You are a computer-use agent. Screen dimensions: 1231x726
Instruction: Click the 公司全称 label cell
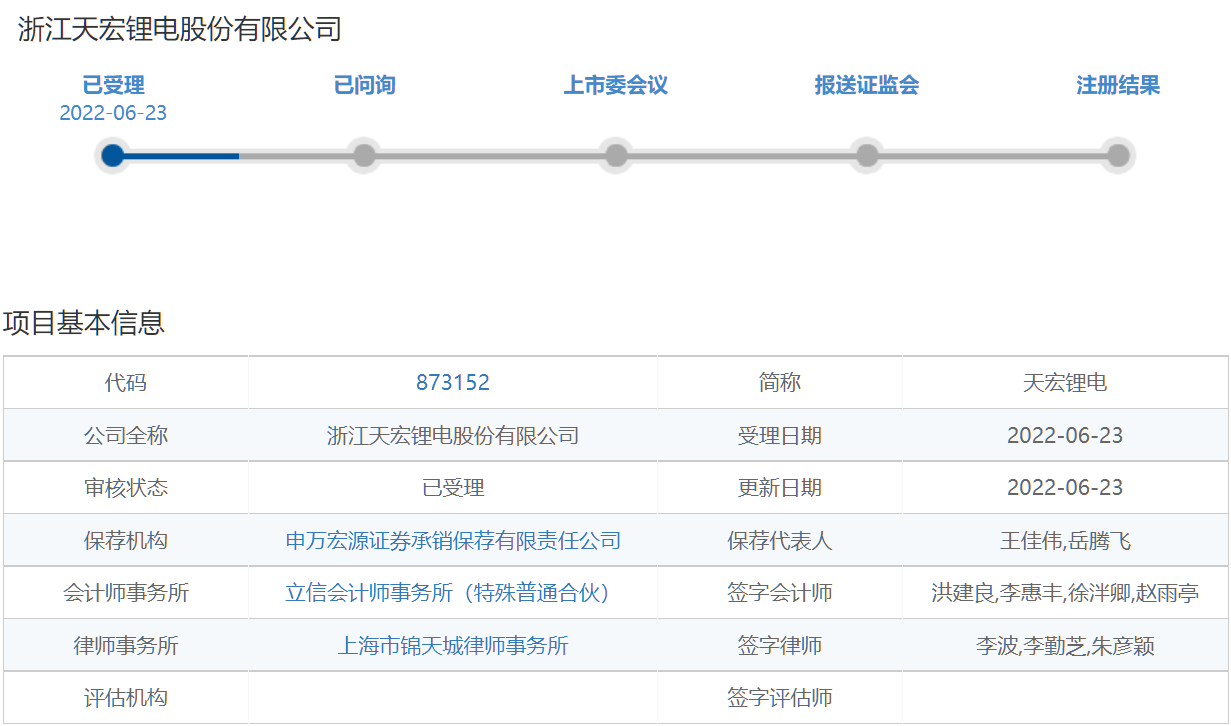coord(126,436)
